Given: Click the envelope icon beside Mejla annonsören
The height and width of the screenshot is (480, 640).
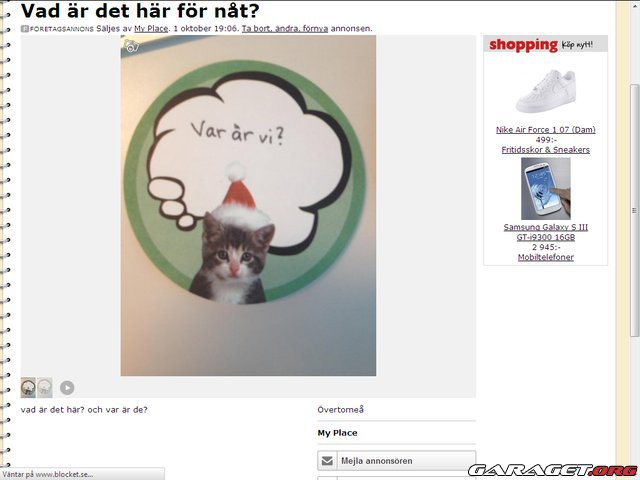Looking at the screenshot, I should (327, 461).
